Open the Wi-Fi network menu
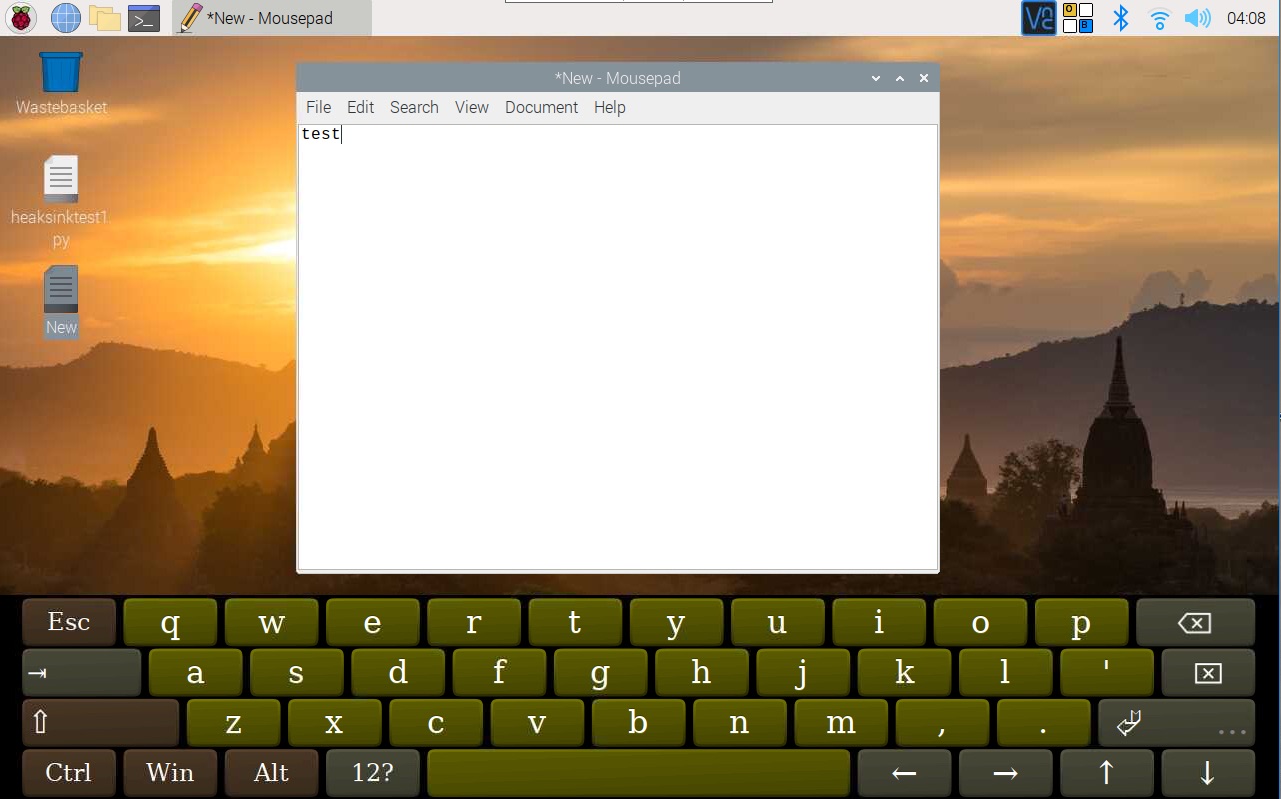The image size is (1281, 799). (1159, 18)
